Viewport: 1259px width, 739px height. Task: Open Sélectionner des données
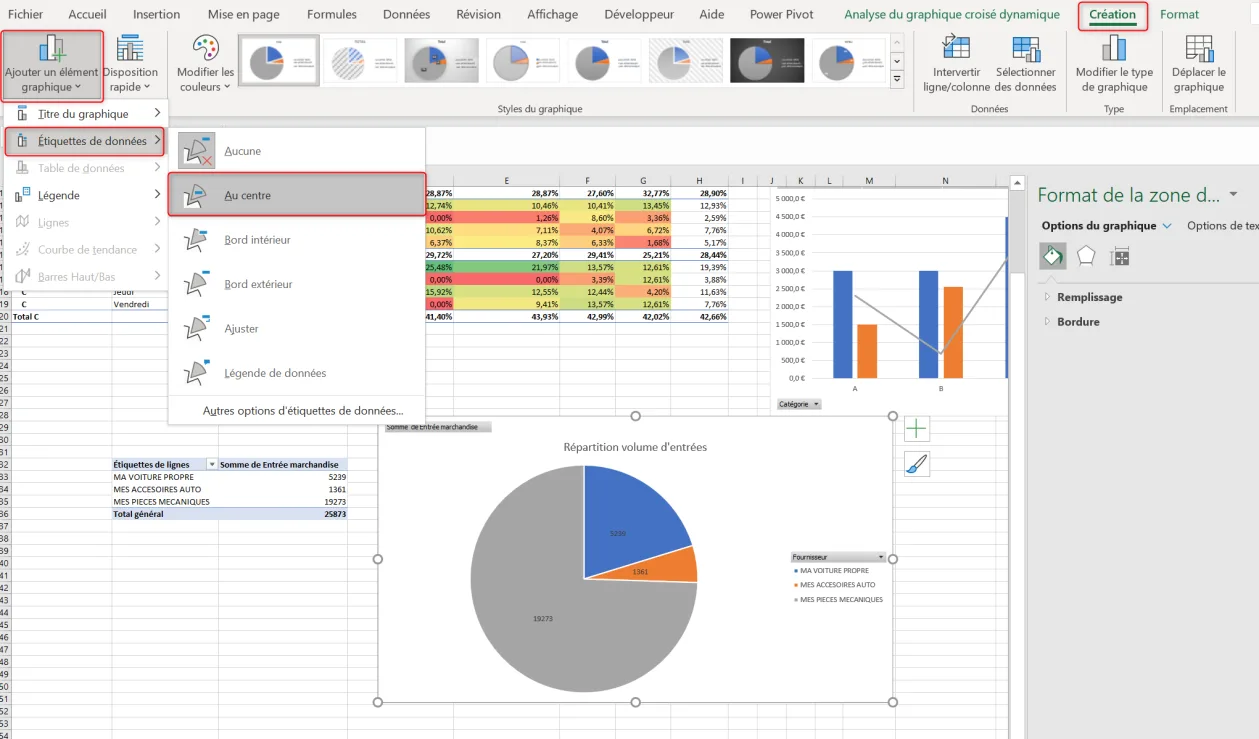click(x=1026, y=65)
